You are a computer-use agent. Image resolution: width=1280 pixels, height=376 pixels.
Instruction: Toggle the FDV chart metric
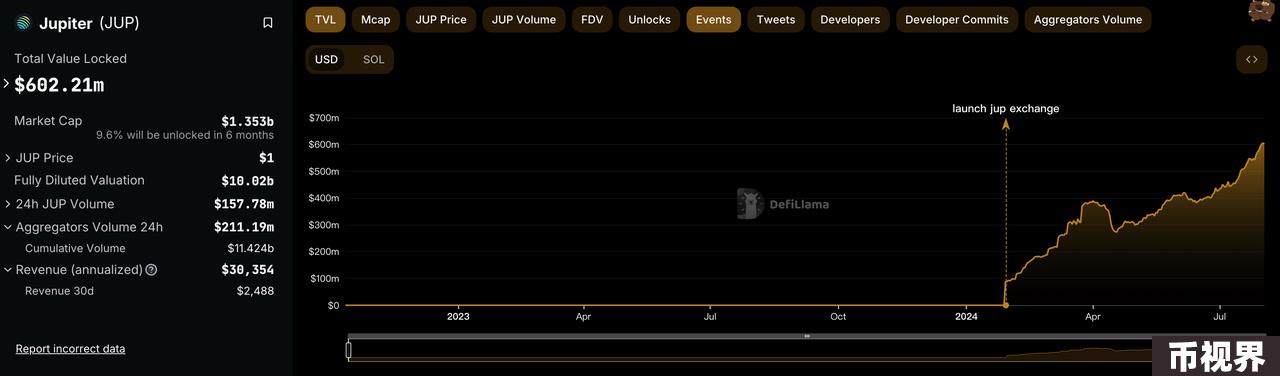click(x=592, y=19)
